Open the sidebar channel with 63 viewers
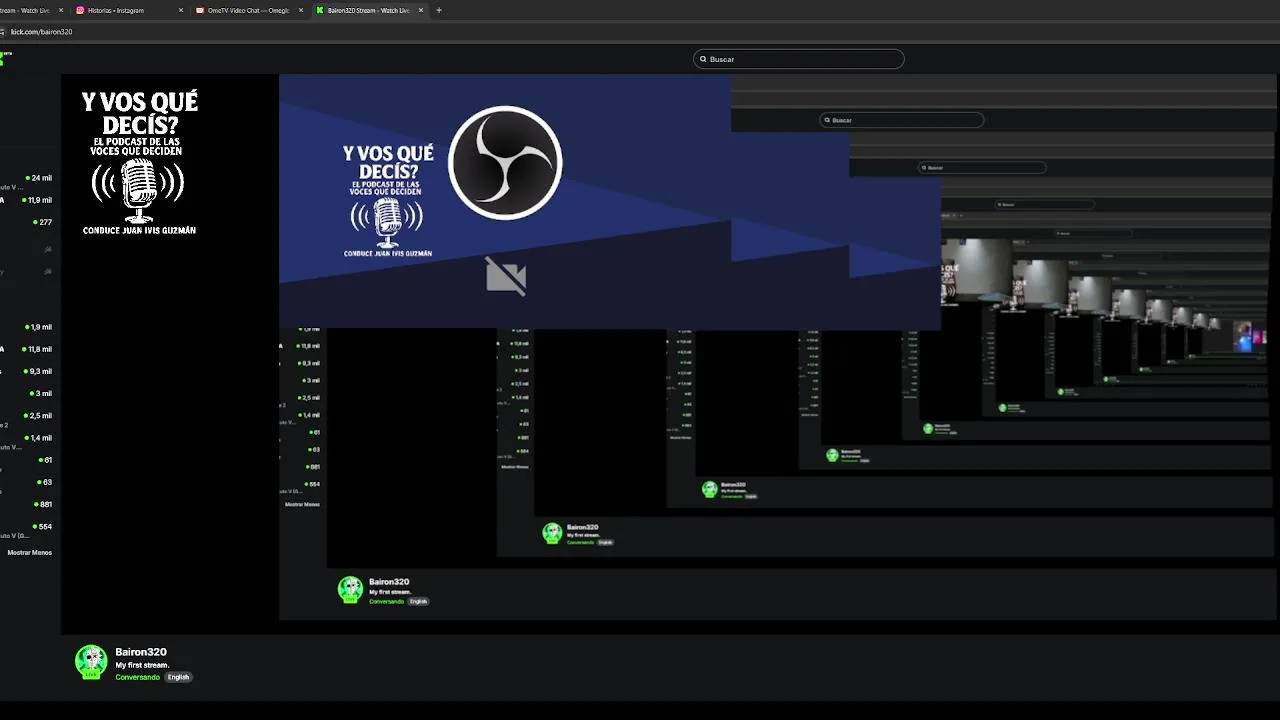Screen dimensions: 1280x720 [x=27, y=482]
